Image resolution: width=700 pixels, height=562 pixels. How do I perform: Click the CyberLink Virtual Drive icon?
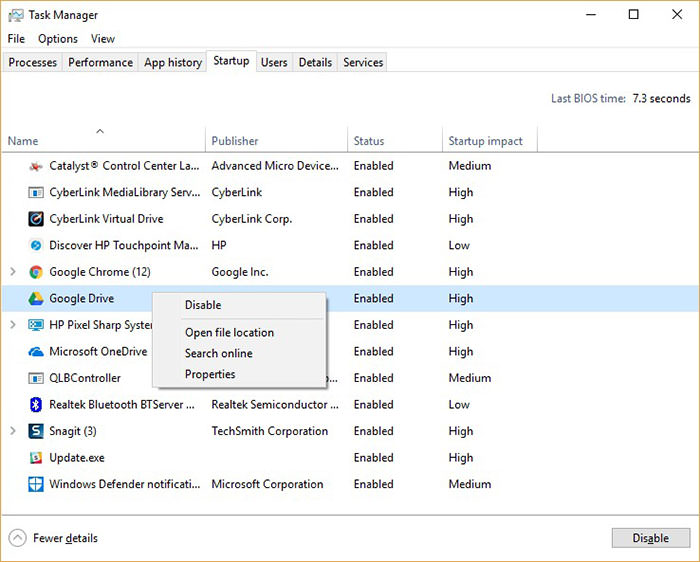pyautogui.click(x=36, y=219)
